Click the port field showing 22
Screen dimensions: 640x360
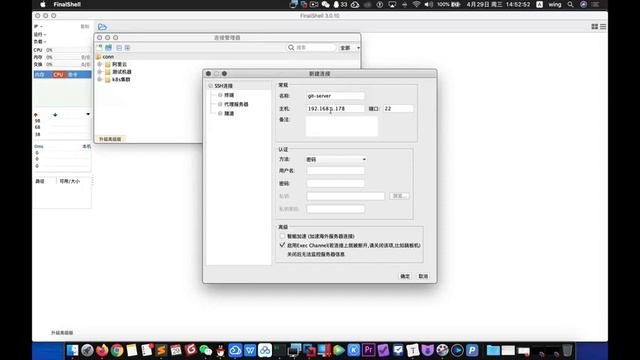[398, 109]
